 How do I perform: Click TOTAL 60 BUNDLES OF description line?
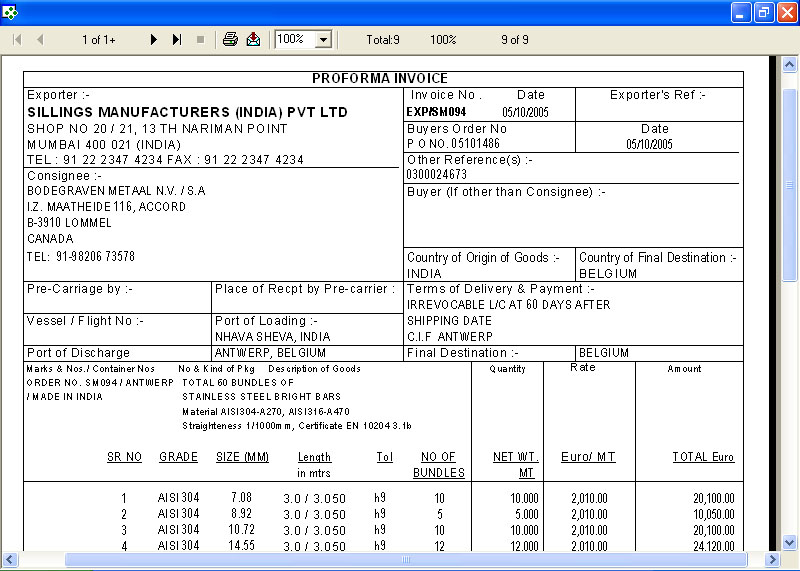pos(238,383)
